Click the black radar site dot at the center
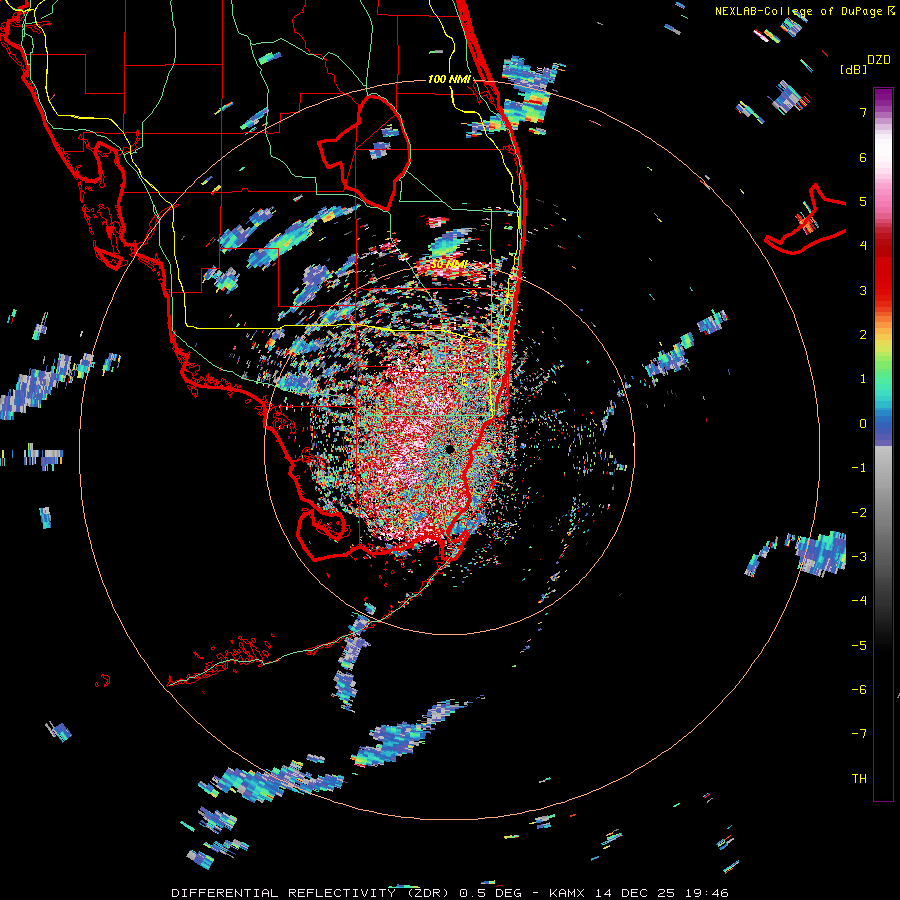 point(449,449)
